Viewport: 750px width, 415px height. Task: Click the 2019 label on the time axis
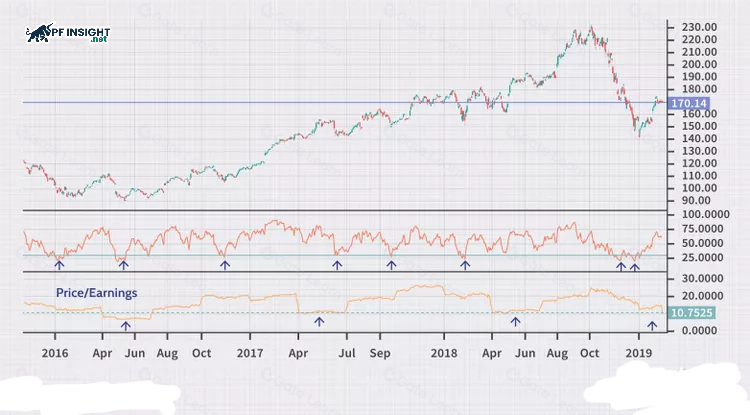pos(639,354)
